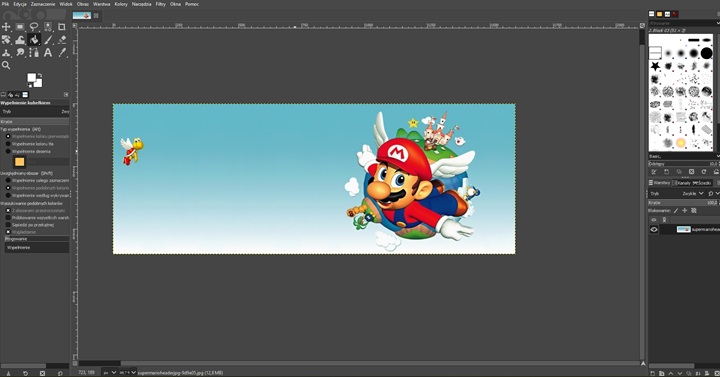Image resolution: width=720 pixels, height=377 pixels.
Task: Select the Fuzzy Select tool
Action: [48, 27]
